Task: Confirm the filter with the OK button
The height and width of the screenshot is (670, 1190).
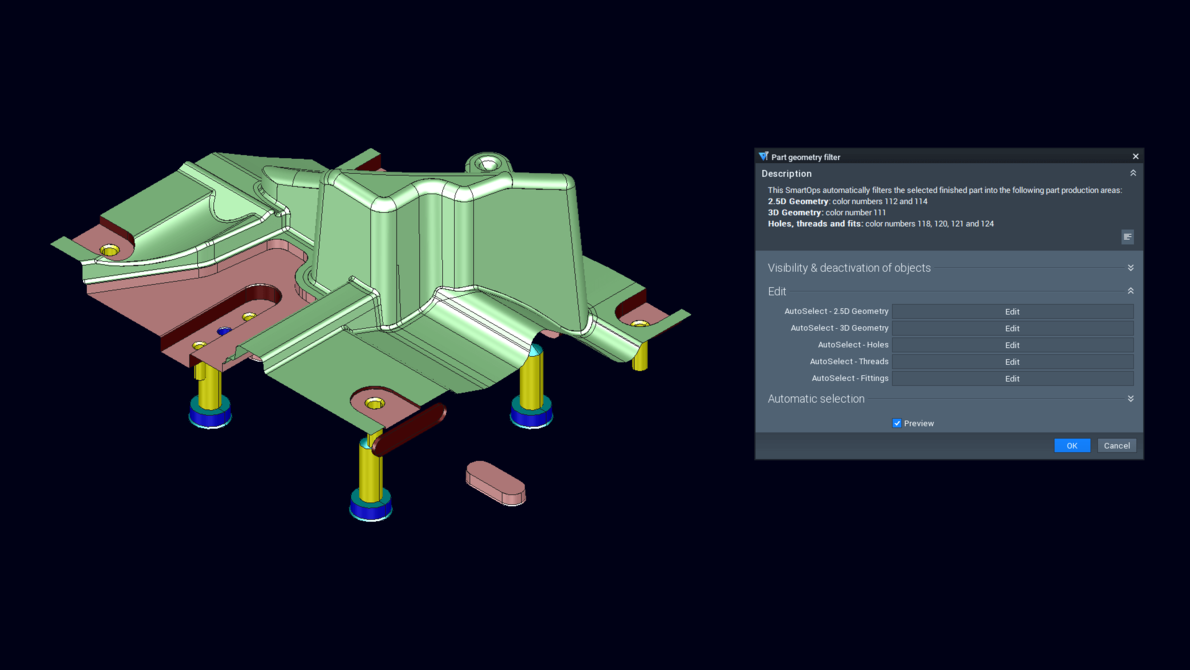Action: tap(1072, 445)
